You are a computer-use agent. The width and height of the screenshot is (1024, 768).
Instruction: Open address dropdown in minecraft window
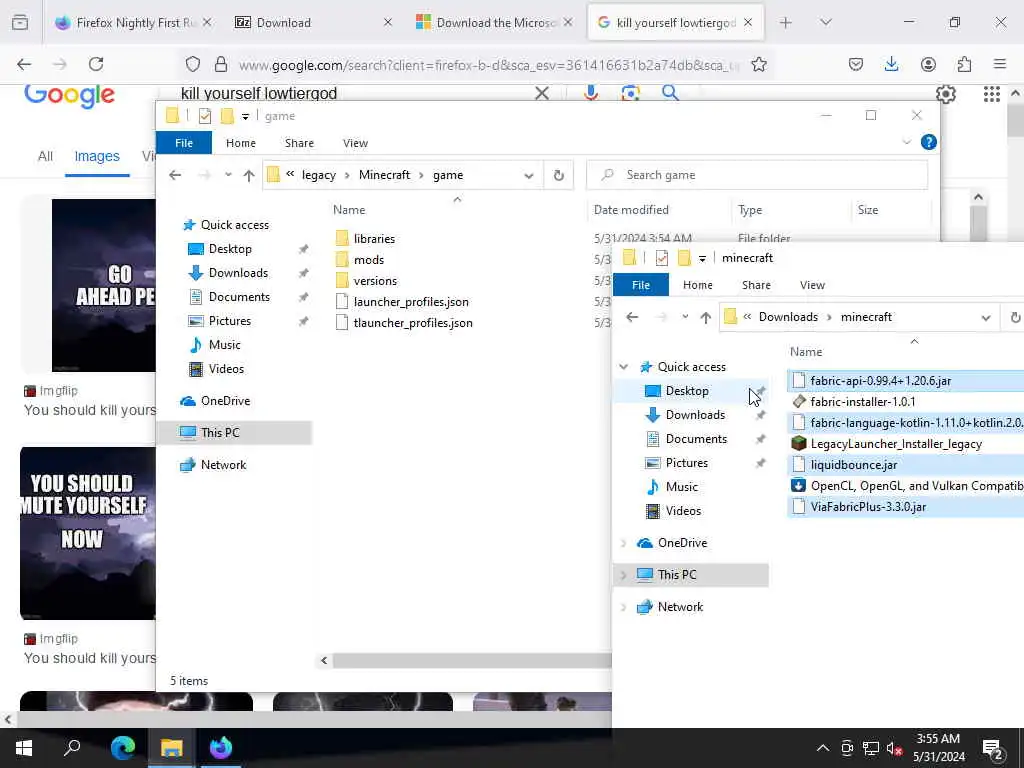point(985,317)
